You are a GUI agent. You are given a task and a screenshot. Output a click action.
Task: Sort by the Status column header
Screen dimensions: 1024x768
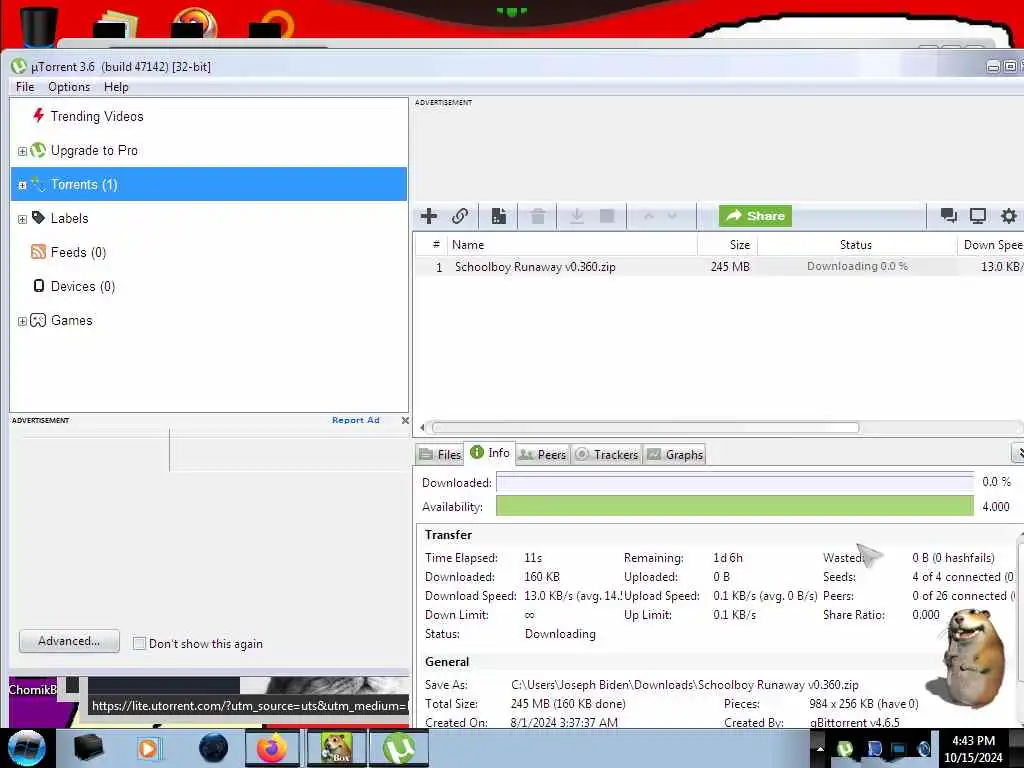click(x=856, y=245)
